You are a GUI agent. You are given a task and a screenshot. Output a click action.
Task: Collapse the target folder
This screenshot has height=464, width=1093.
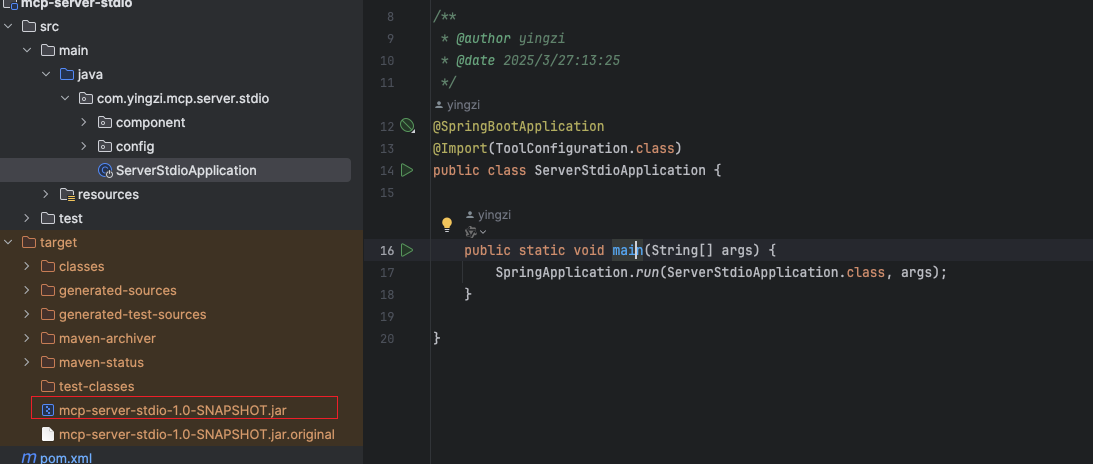8,242
